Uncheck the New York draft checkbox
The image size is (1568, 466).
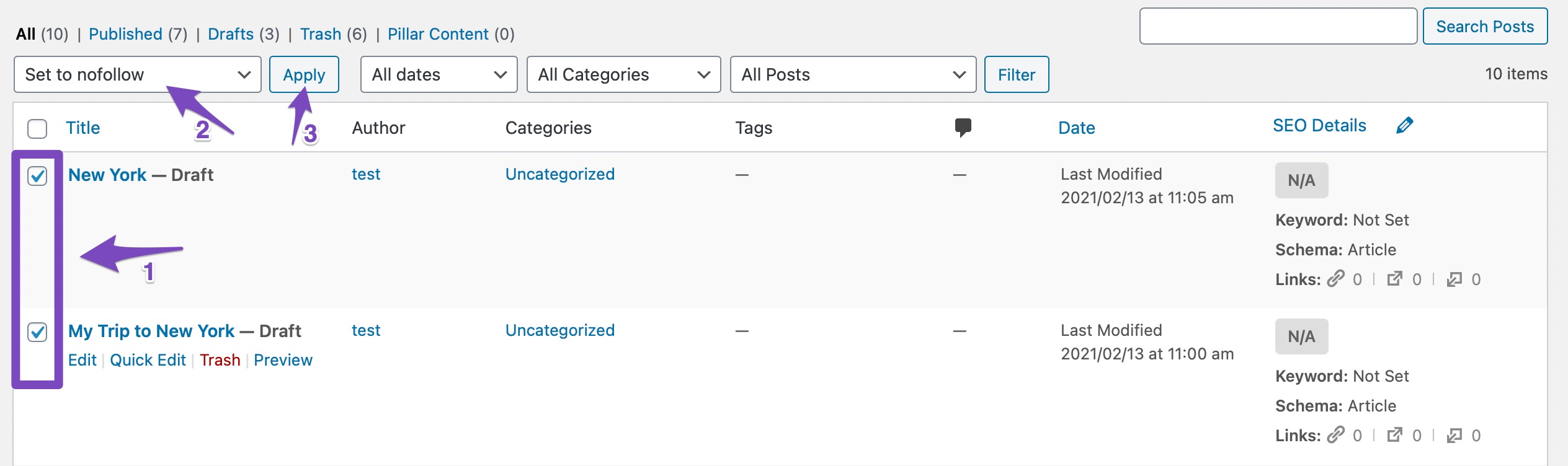coord(37,176)
